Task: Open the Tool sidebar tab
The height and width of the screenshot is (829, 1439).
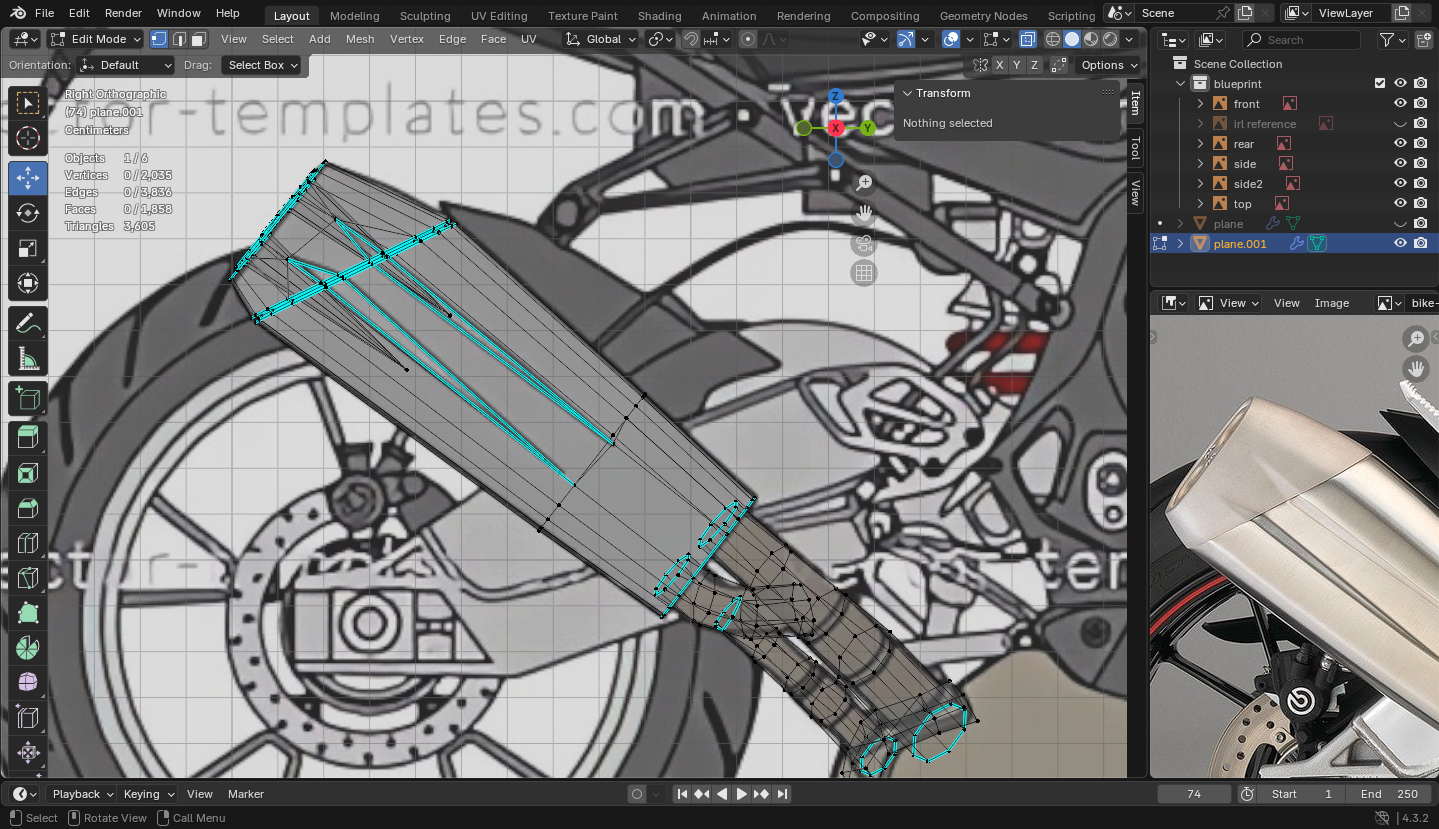Action: click(x=1135, y=149)
